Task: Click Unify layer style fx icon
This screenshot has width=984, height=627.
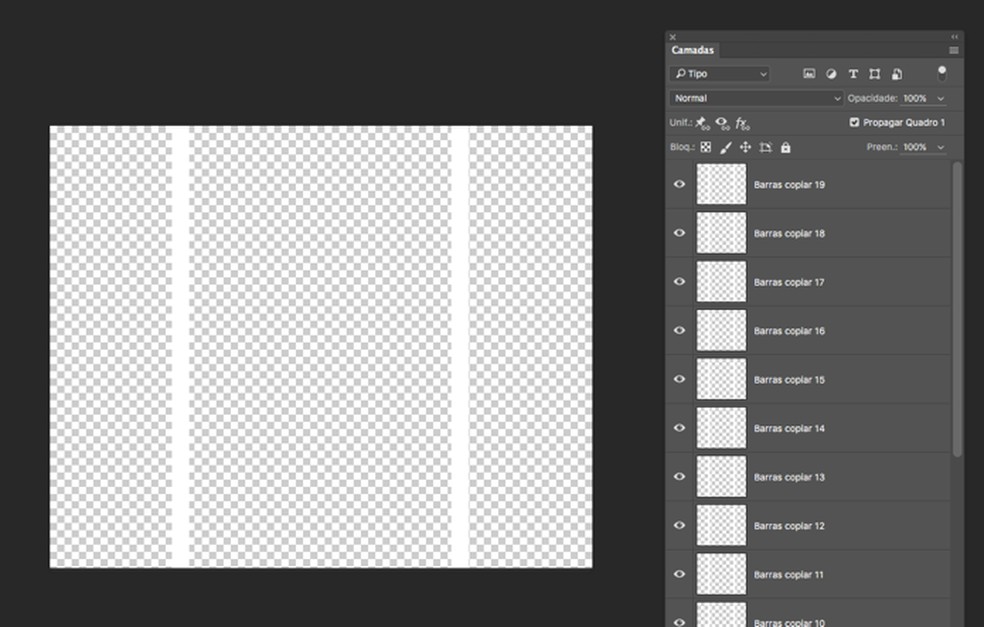Action: [x=742, y=123]
